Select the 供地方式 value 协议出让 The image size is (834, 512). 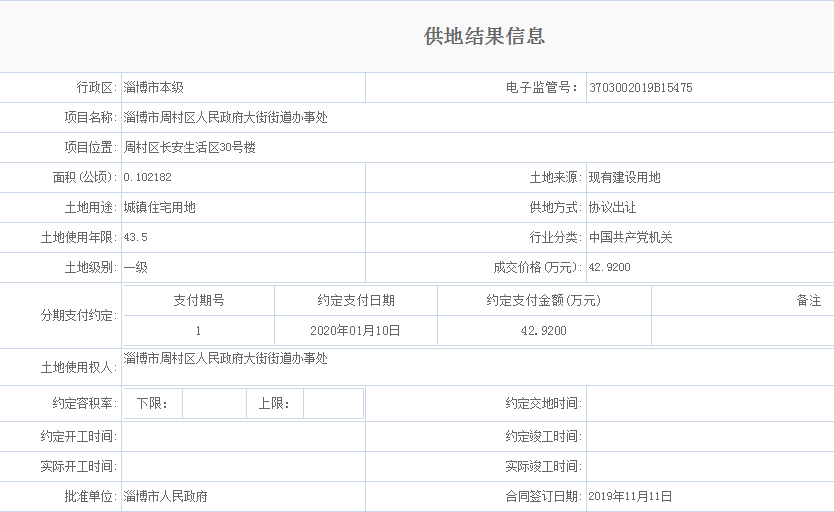coord(612,208)
